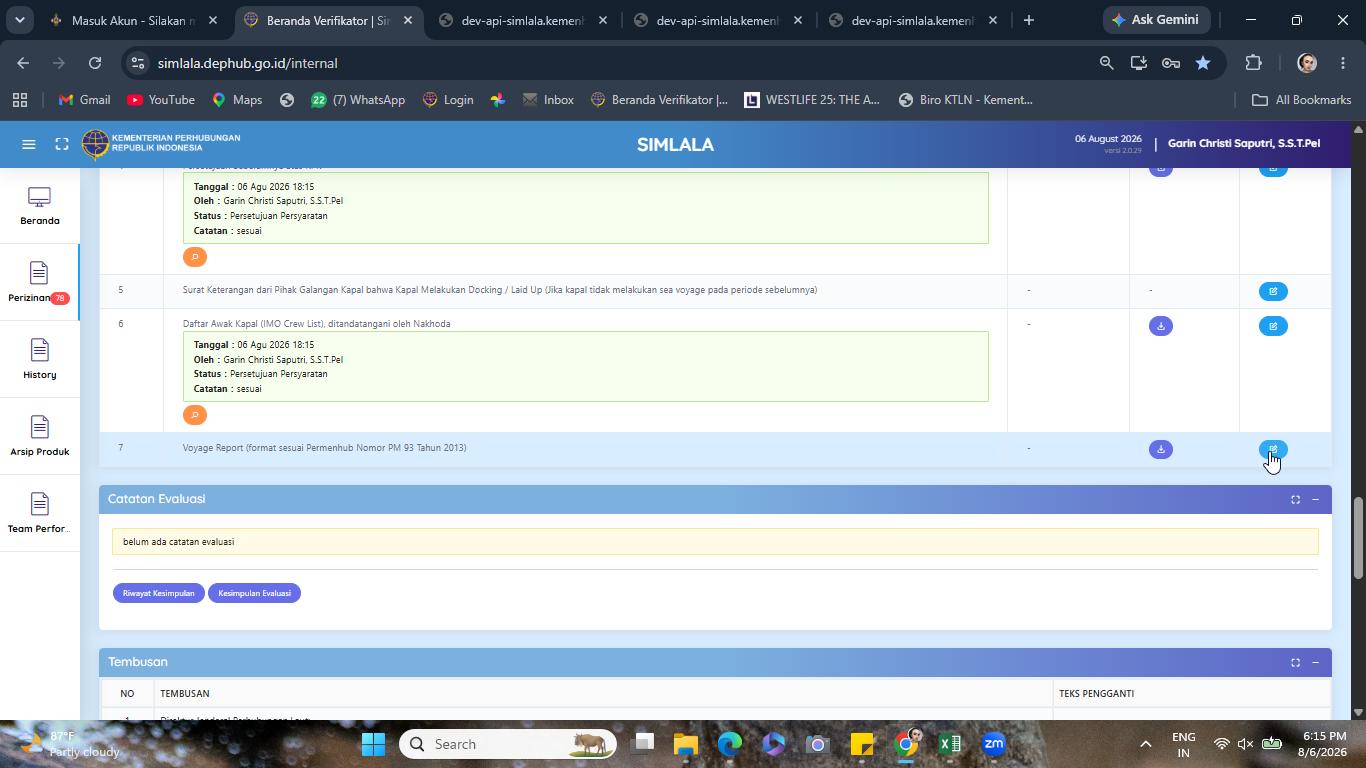Go to Arsip Produk sidebar item
Viewport: 1366px width, 768px height.
point(39,436)
